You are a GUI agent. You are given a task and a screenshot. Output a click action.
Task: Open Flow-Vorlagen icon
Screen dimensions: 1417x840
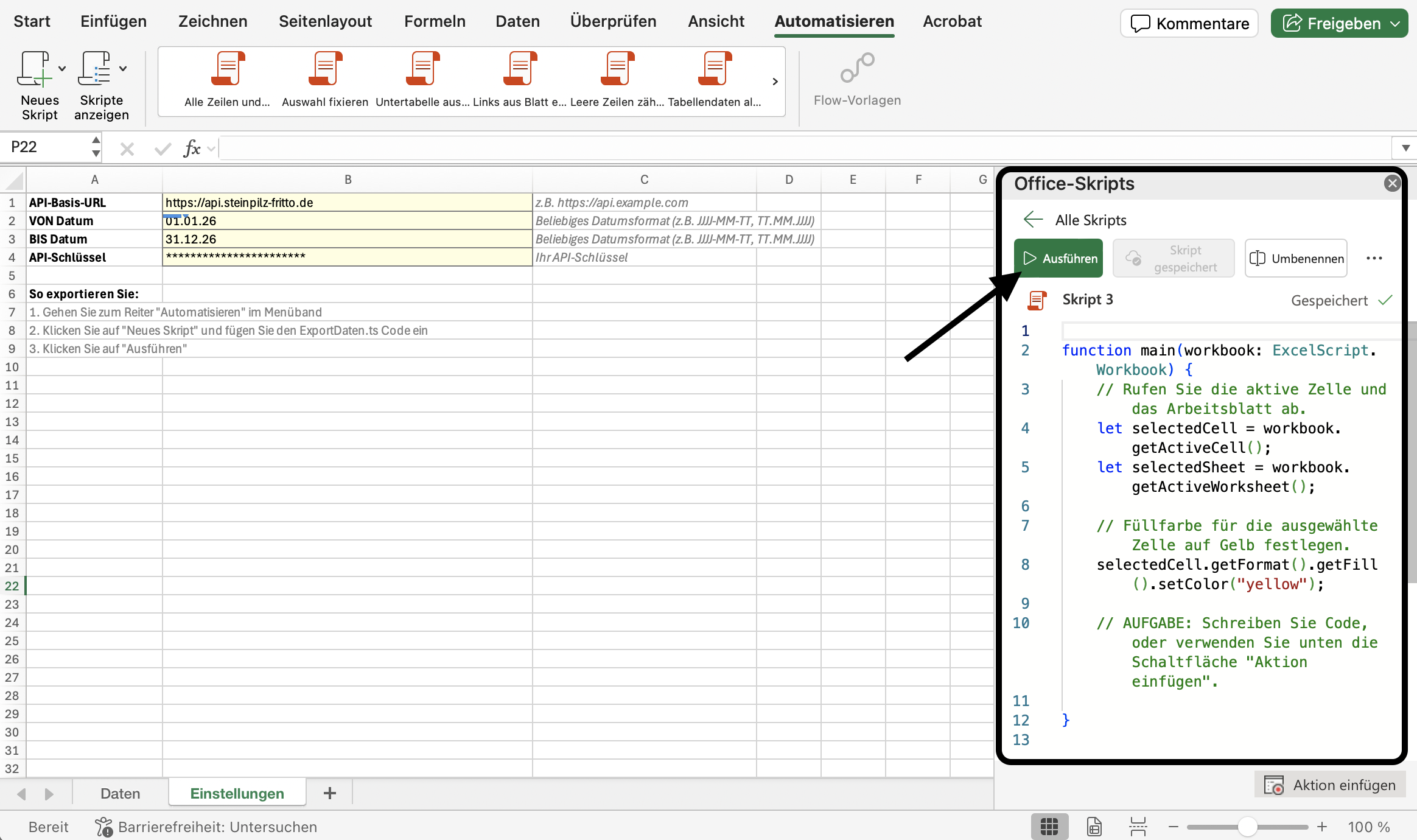[857, 68]
